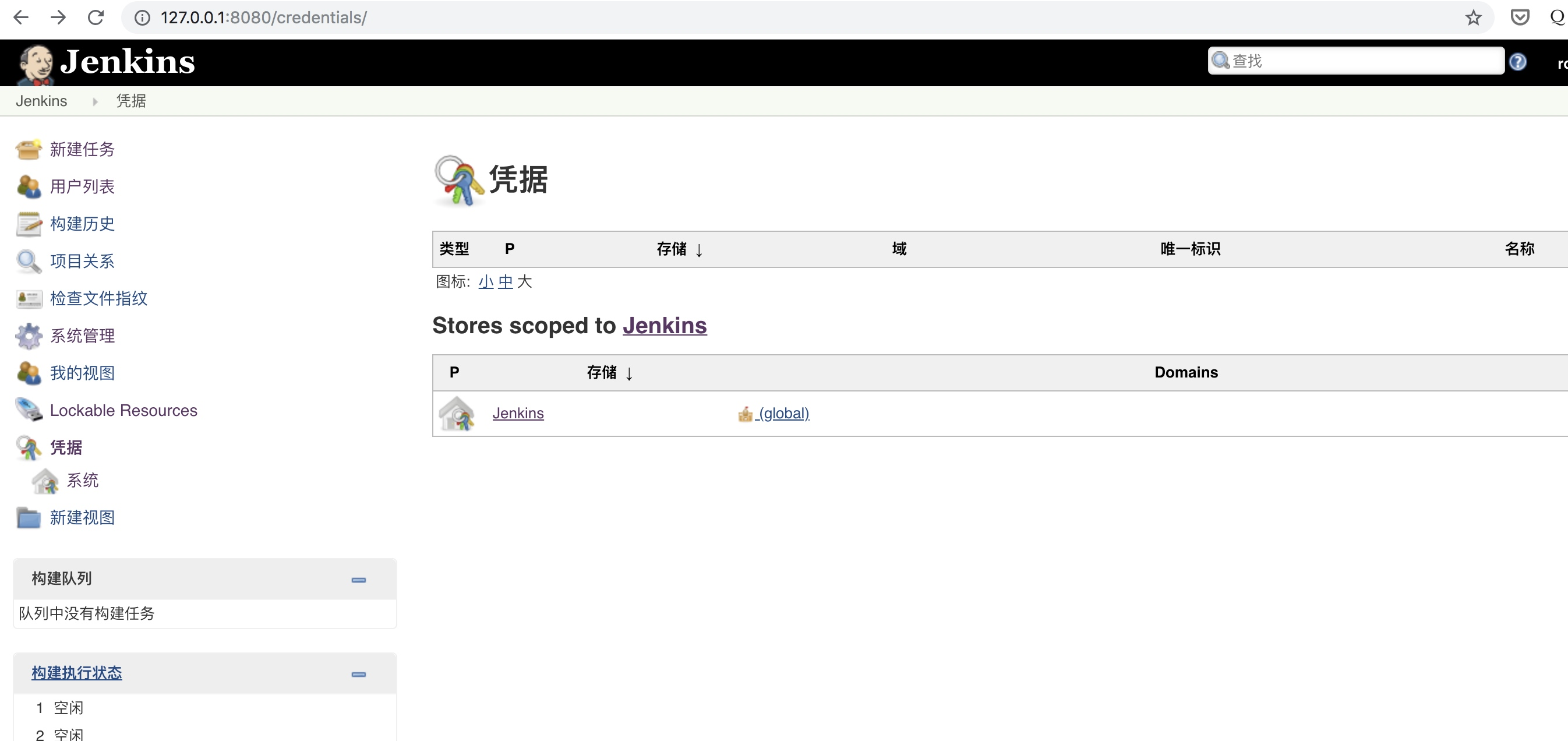Collapse the build executor status (构建执行状态) panel
This screenshot has width=1568, height=741.
click(x=359, y=674)
